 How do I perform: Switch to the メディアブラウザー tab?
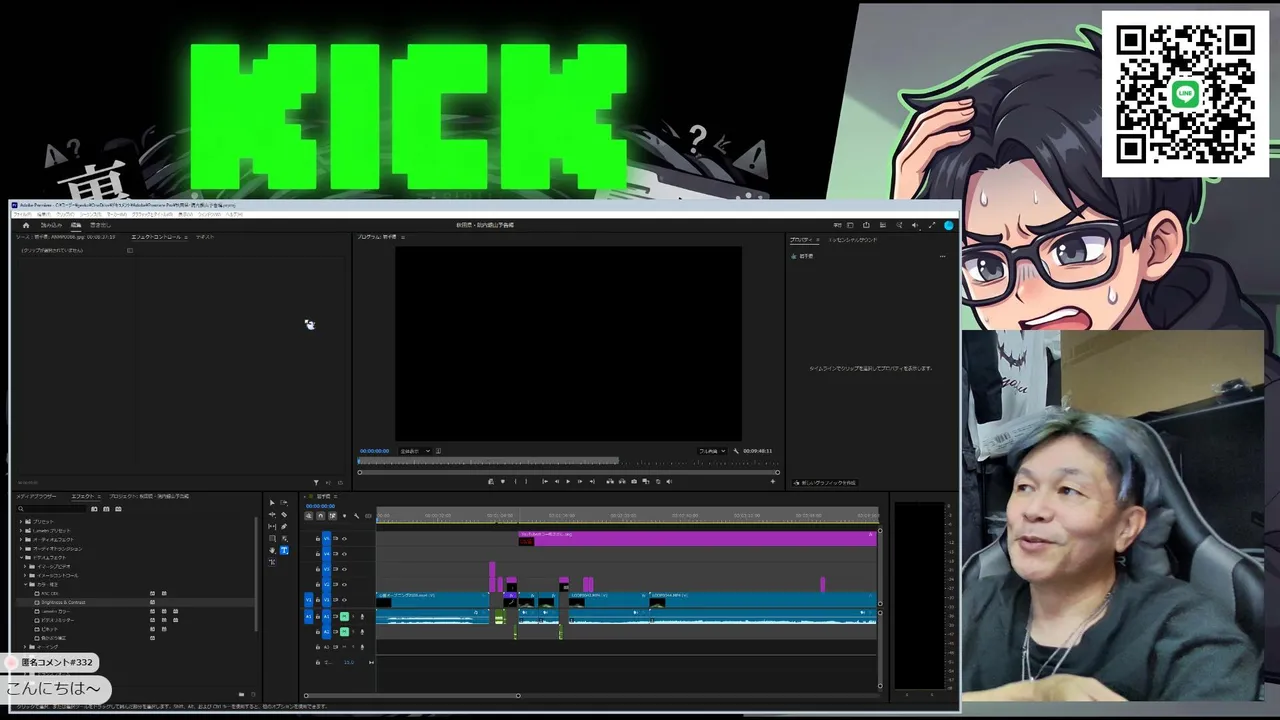pyautogui.click(x=36, y=496)
